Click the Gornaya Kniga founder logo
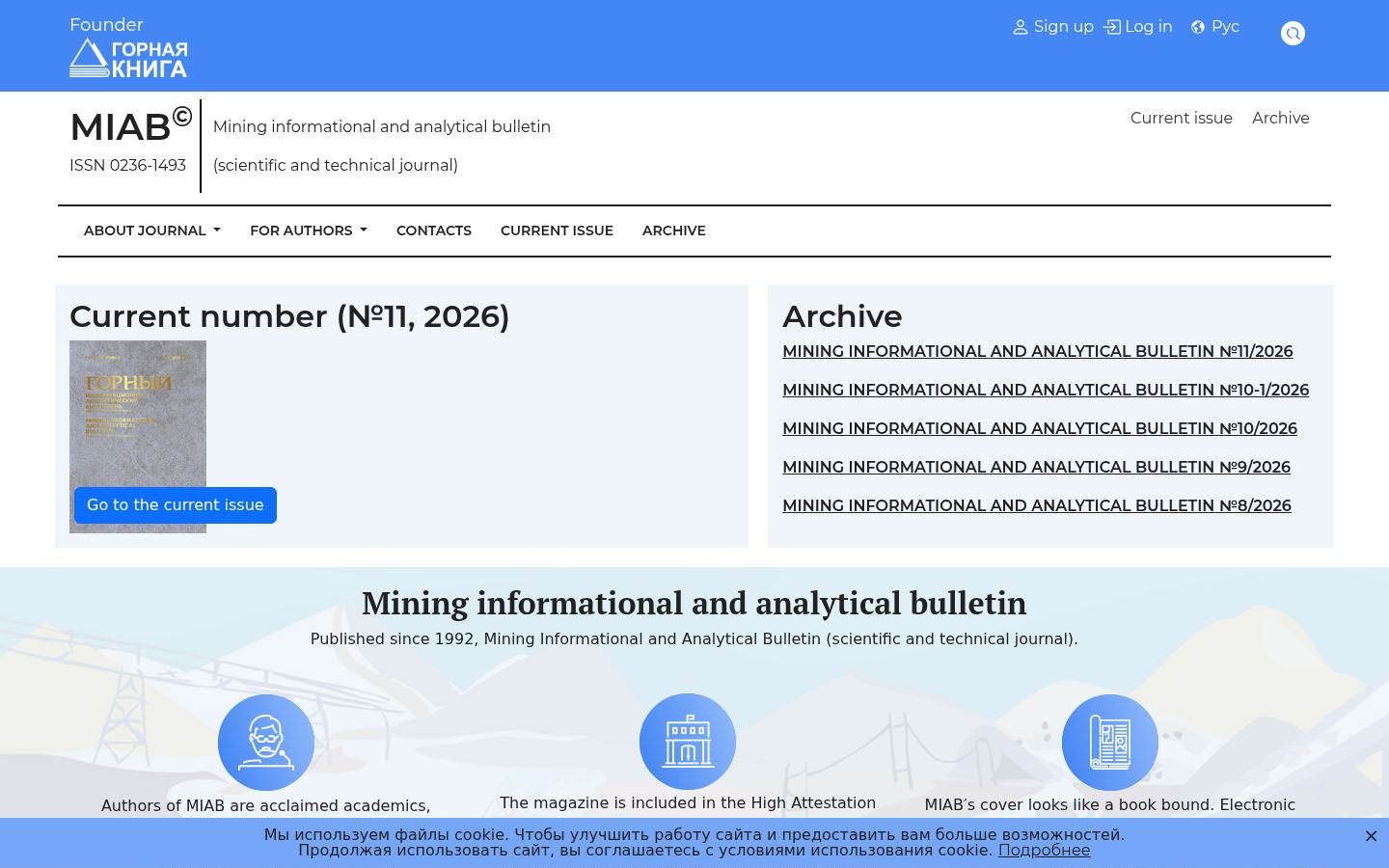The width and height of the screenshot is (1389, 868). point(128,58)
